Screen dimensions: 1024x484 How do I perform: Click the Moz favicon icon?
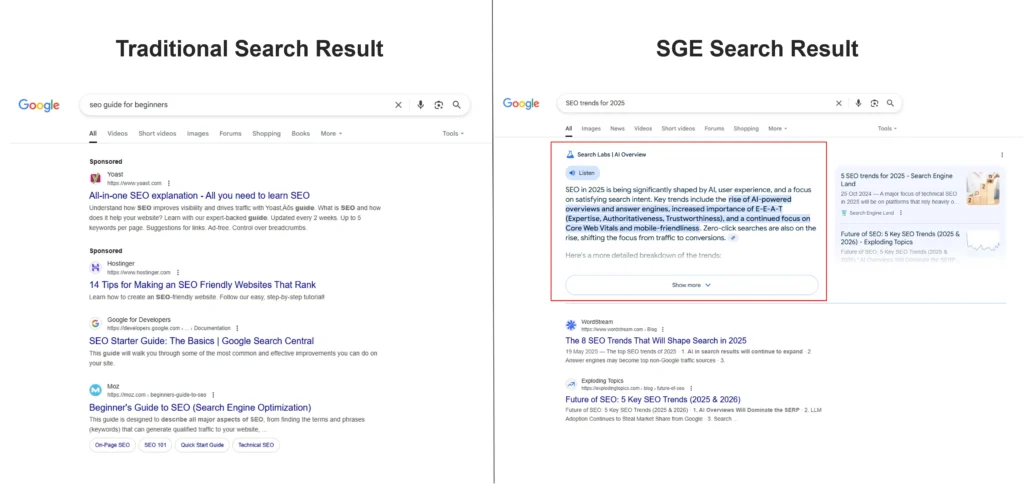coord(95,390)
